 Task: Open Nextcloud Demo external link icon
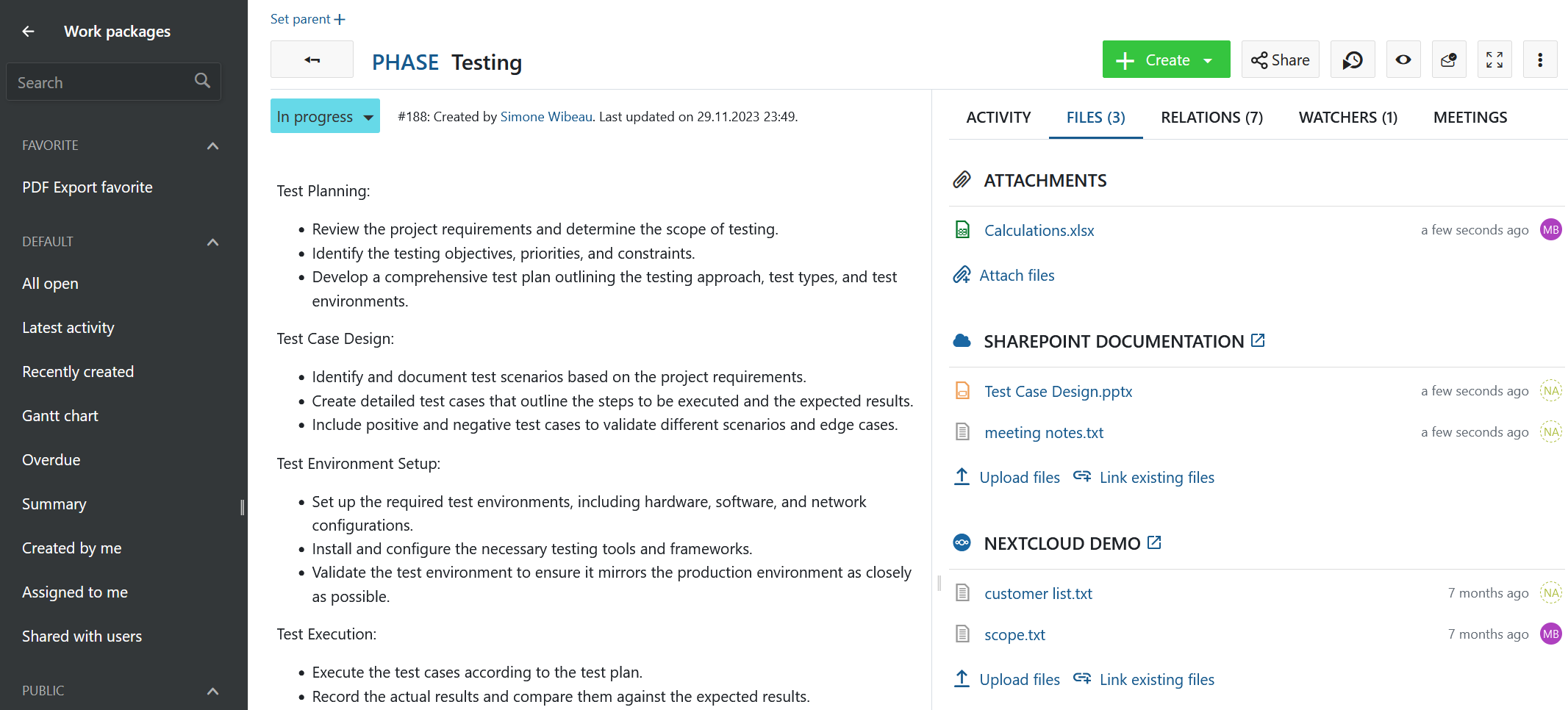point(1154,542)
